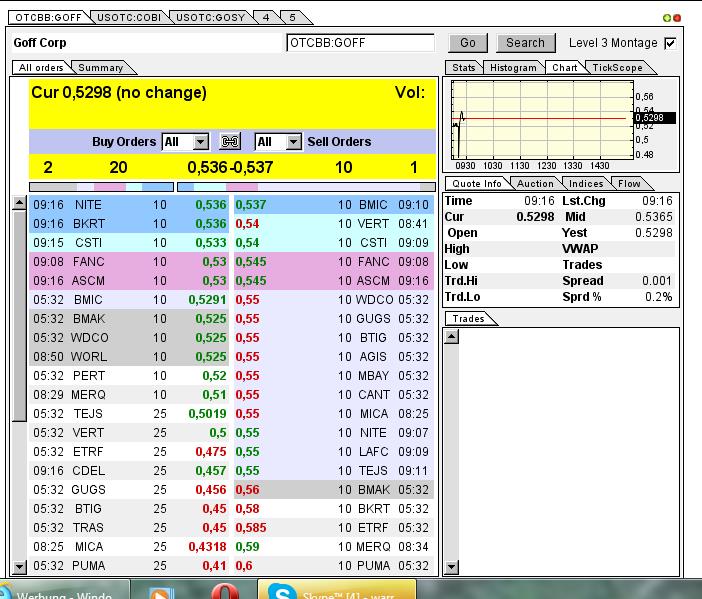Open the Buy Orders All dropdown
Viewport: 702px width, 599px height.
[x=185, y=142]
